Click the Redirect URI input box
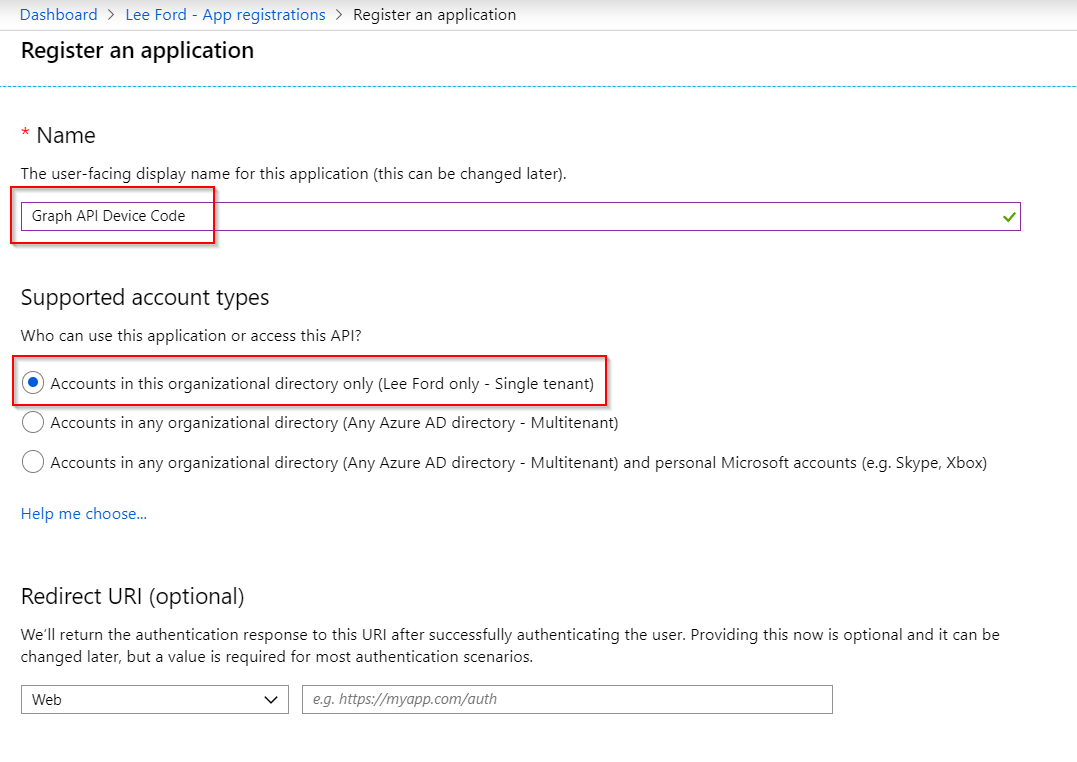This screenshot has width=1077, height=762. click(567, 699)
